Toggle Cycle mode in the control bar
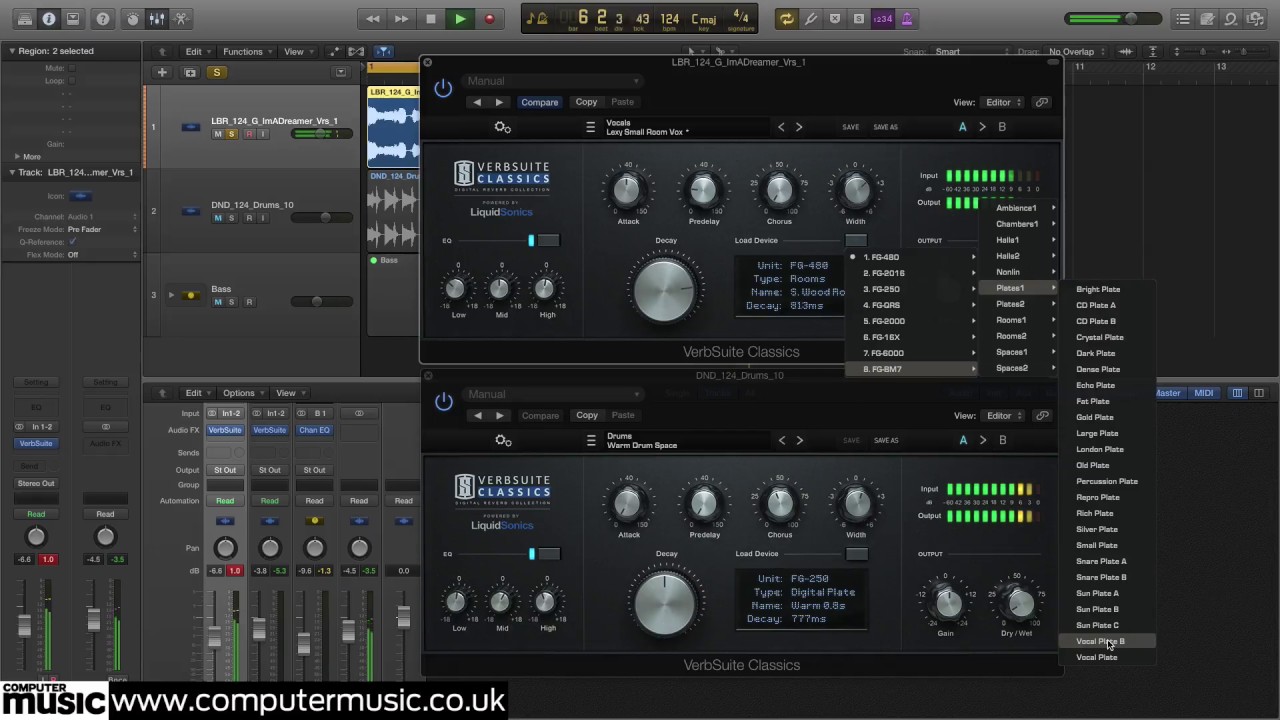1280x720 pixels. click(787, 19)
